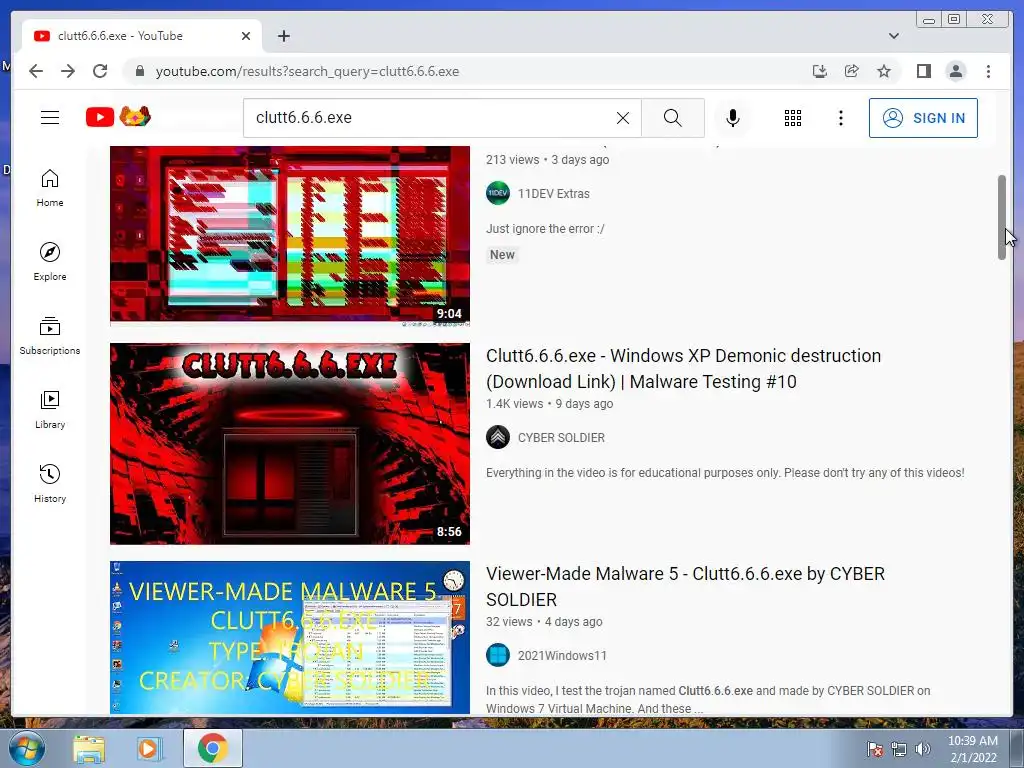The width and height of the screenshot is (1024, 768).
Task: Click '32 views • 4 days ago' text
Action: [544, 622]
